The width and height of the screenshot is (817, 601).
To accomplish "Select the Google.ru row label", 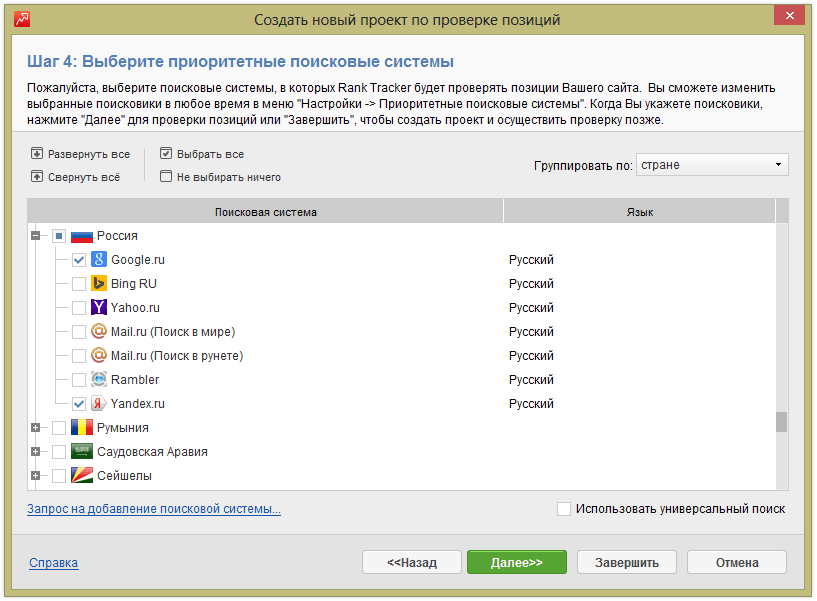I will point(138,260).
